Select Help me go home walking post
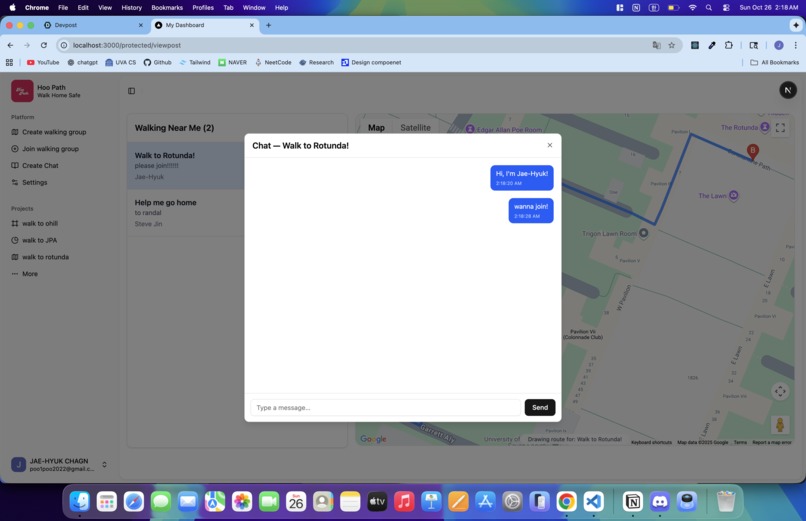Screen dimensions: 806x521 [x=186, y=213]
